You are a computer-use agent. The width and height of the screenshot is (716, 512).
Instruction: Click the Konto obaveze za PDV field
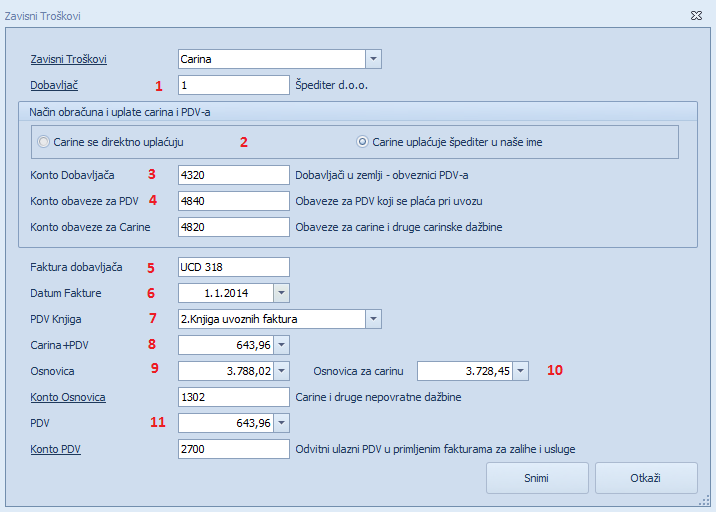tap(233, 201)
